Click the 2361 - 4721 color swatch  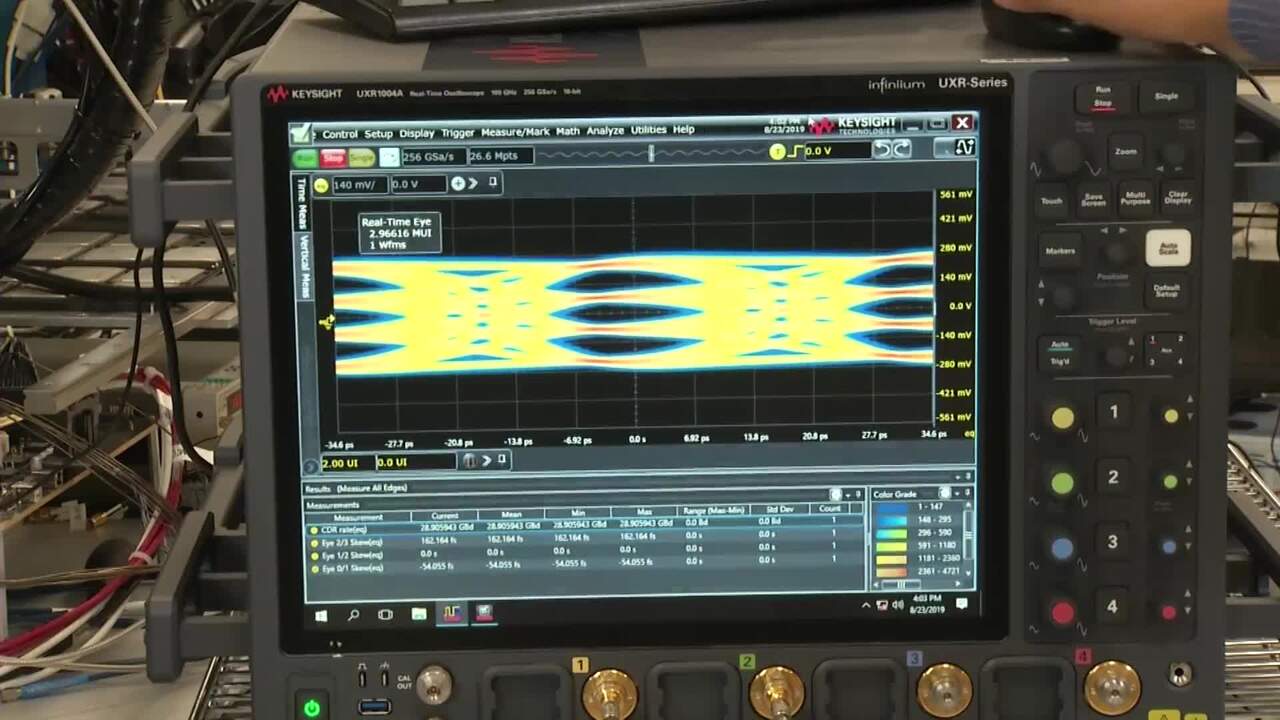click(890, 573)
